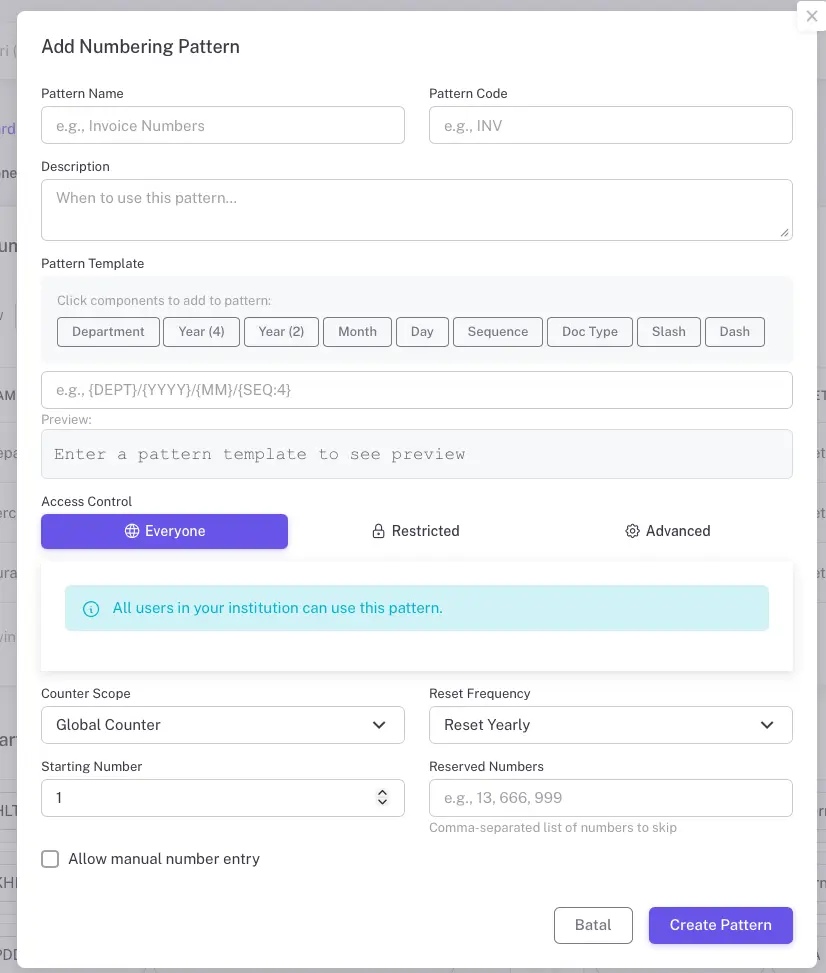
Task: Open the Counter Scope dropdown
Action: click(222, 725)
